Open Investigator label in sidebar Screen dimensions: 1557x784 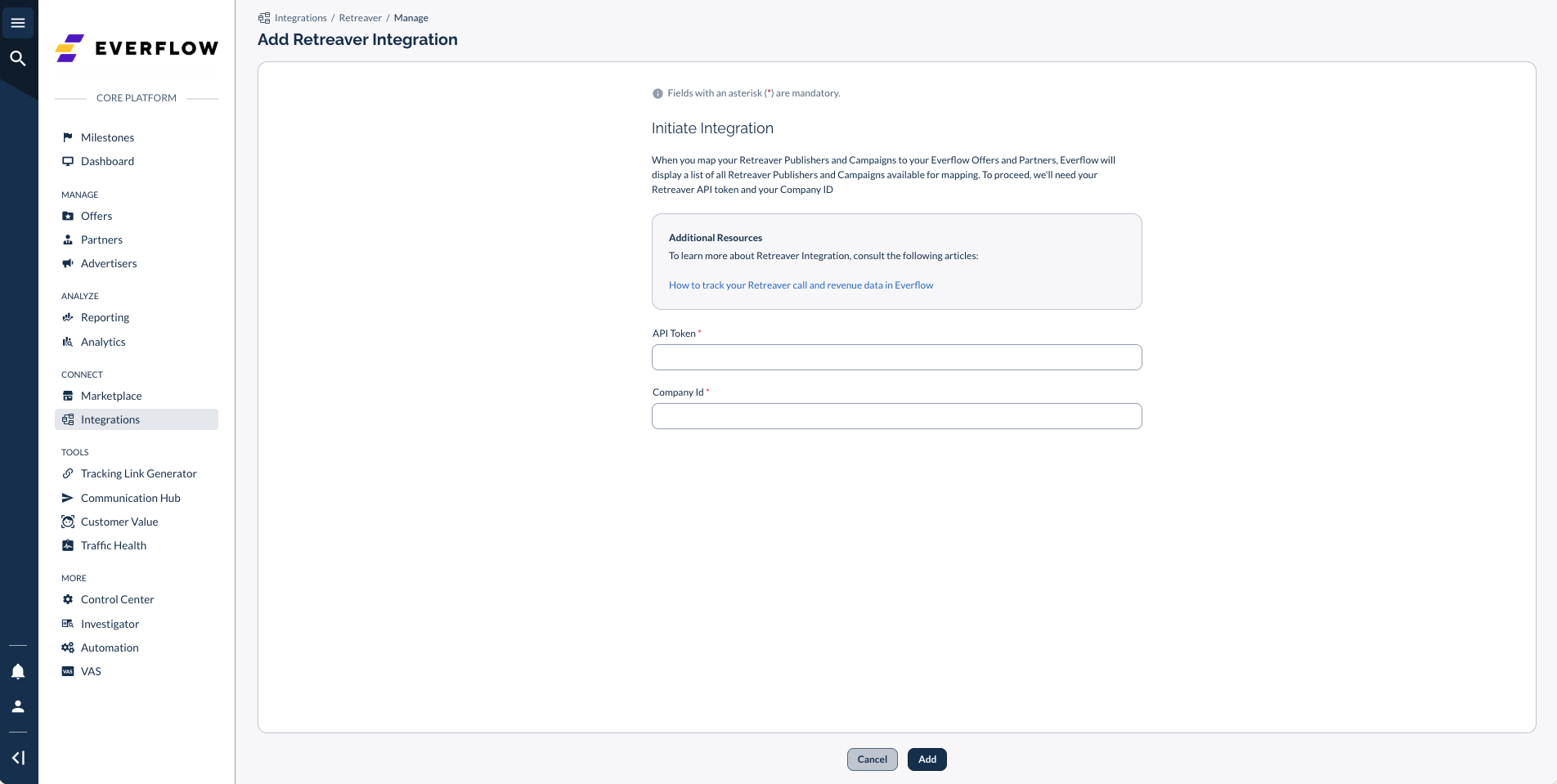click(x=110, y=624)
